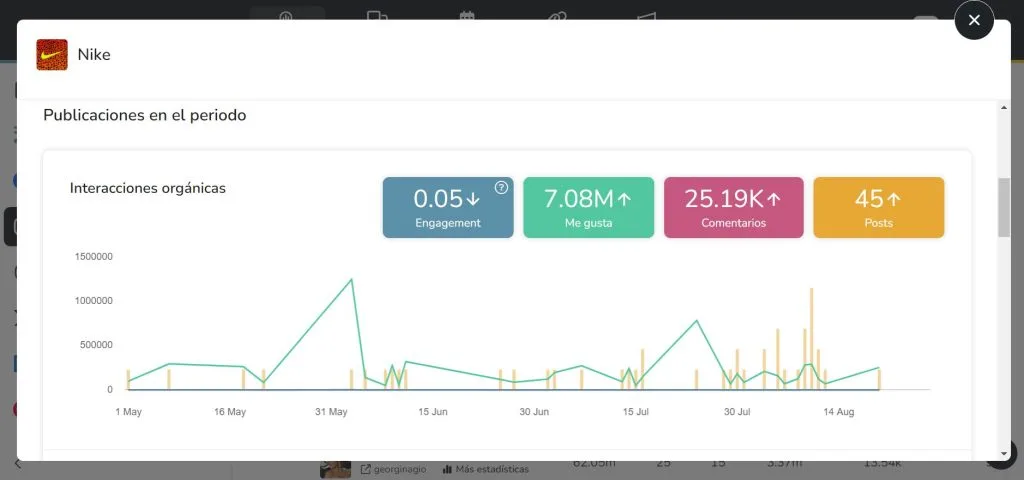This screenshot has width=1024, height=480.
Task: Select the Me gusta 7.08M card
Action: pos(588,208)
